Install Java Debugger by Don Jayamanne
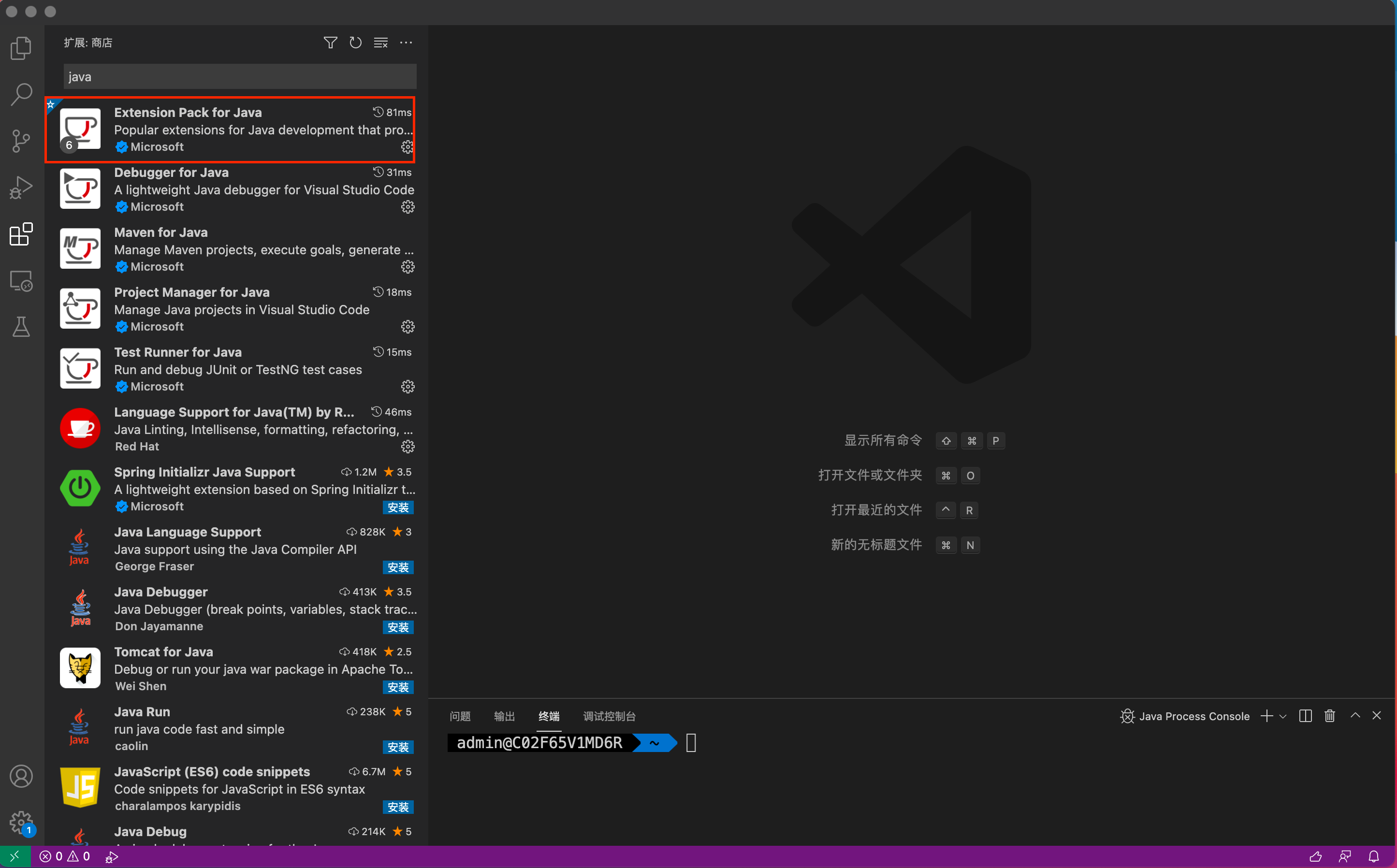1397x868 pixels. pos(398,627)
